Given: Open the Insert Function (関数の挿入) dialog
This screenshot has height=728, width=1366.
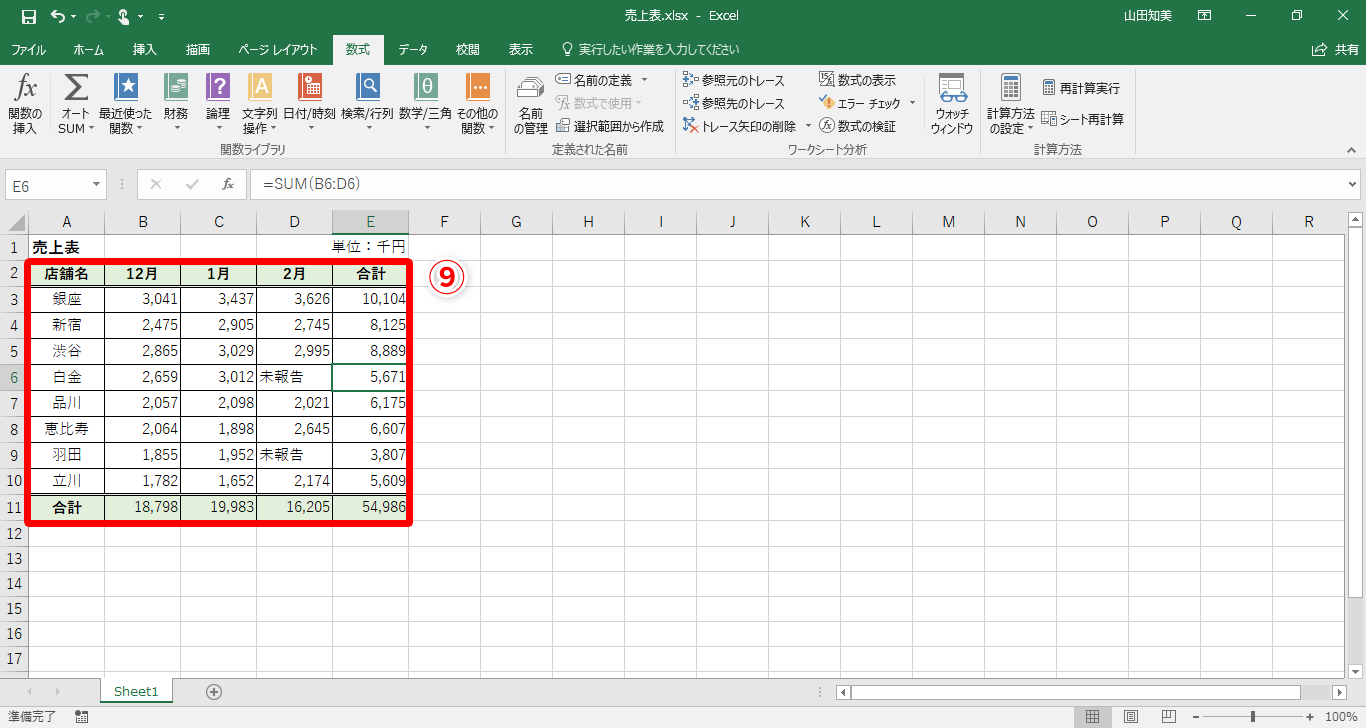Looking at the screenshot, I should click(x=25, y=104).
